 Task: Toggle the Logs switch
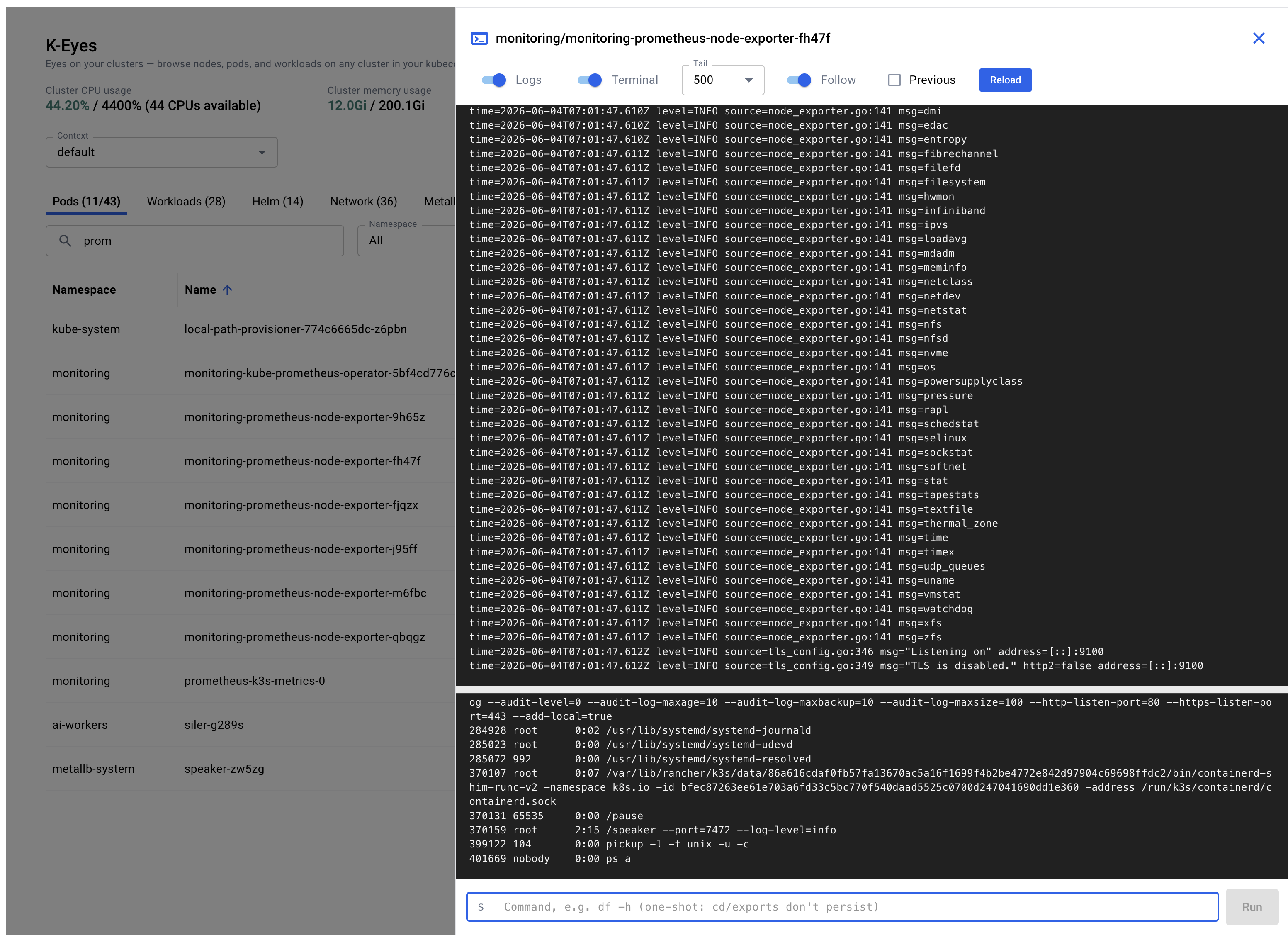pyautogui.click(x=493, y=80)
